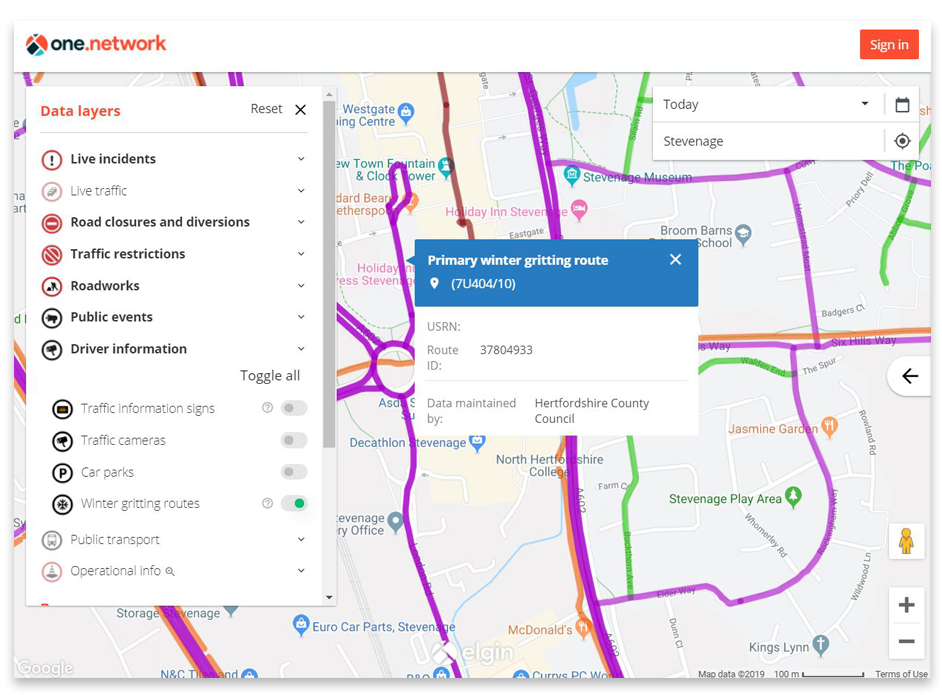This screenshot has width=942, height=695.
Task: Disable the Winter gritting routes toggle
Action: click(x=293, y=503)
